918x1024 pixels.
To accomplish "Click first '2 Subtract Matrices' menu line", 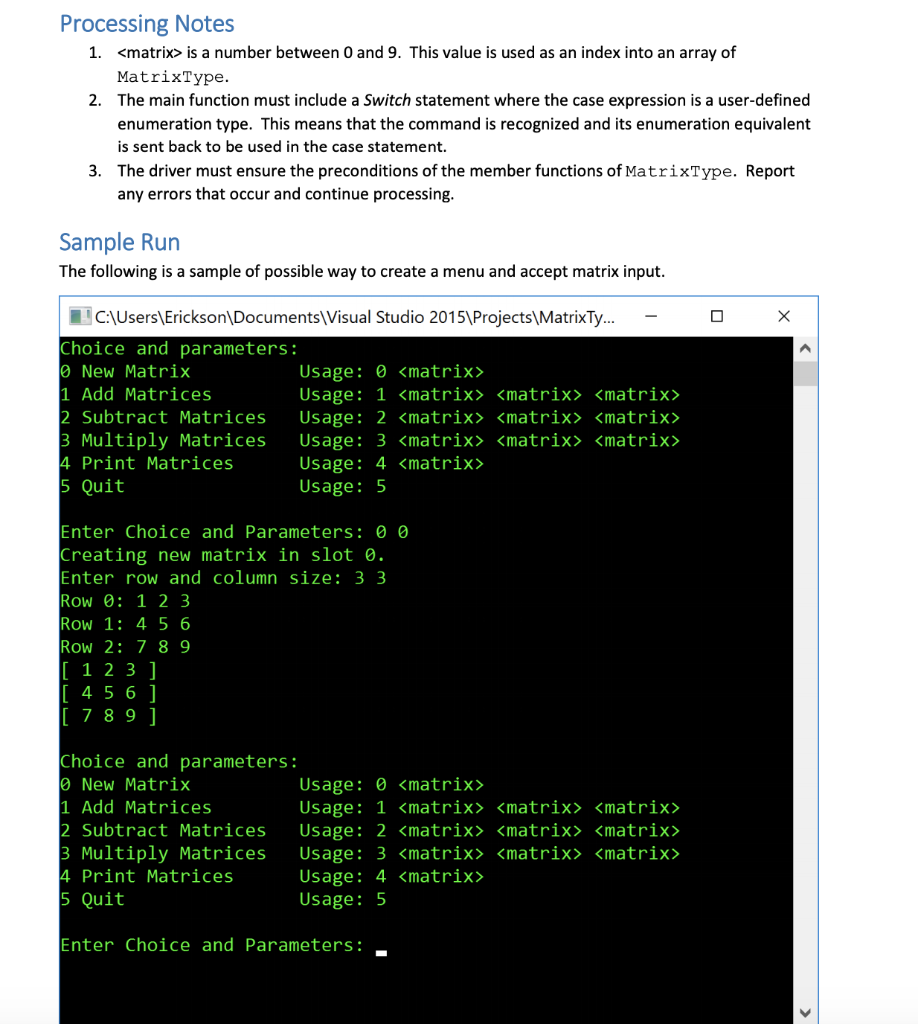I will 370,417.
